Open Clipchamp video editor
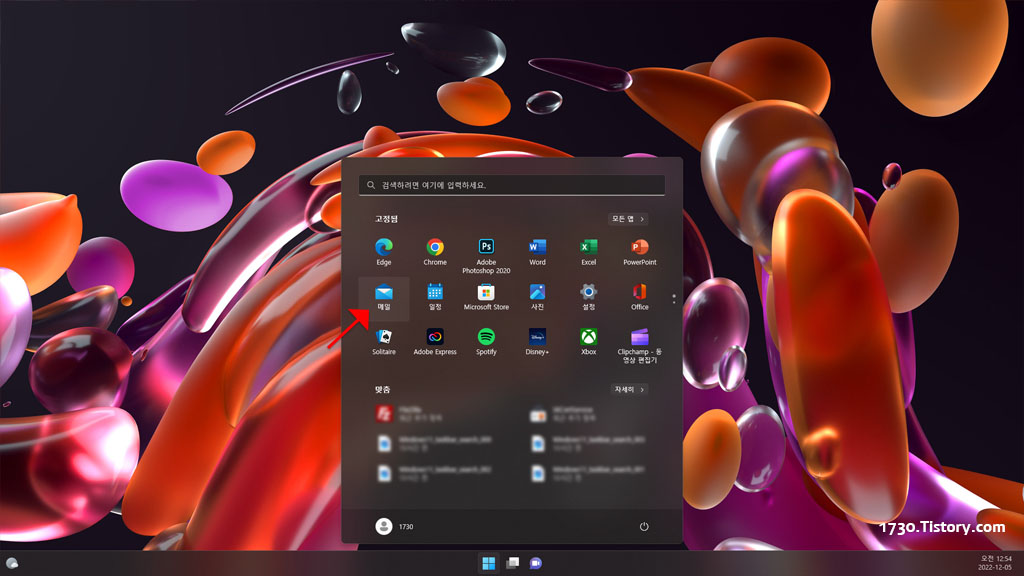This screenshot has width=1024, height=576. (x=640, y=345)
